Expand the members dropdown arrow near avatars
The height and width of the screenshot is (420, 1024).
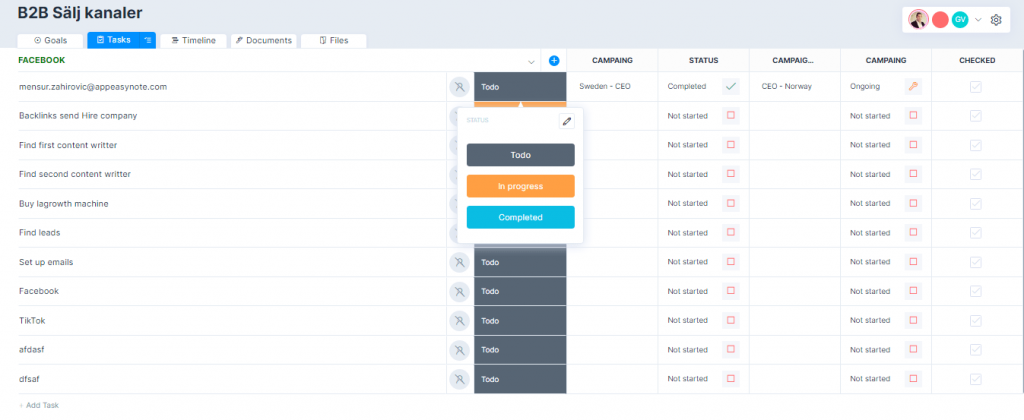tap(978, 20)
